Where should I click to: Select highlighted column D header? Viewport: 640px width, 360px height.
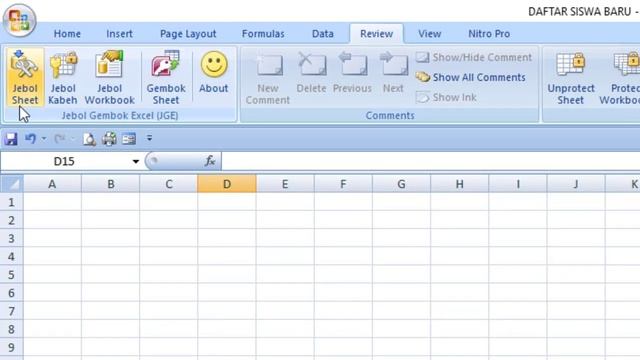227,184
